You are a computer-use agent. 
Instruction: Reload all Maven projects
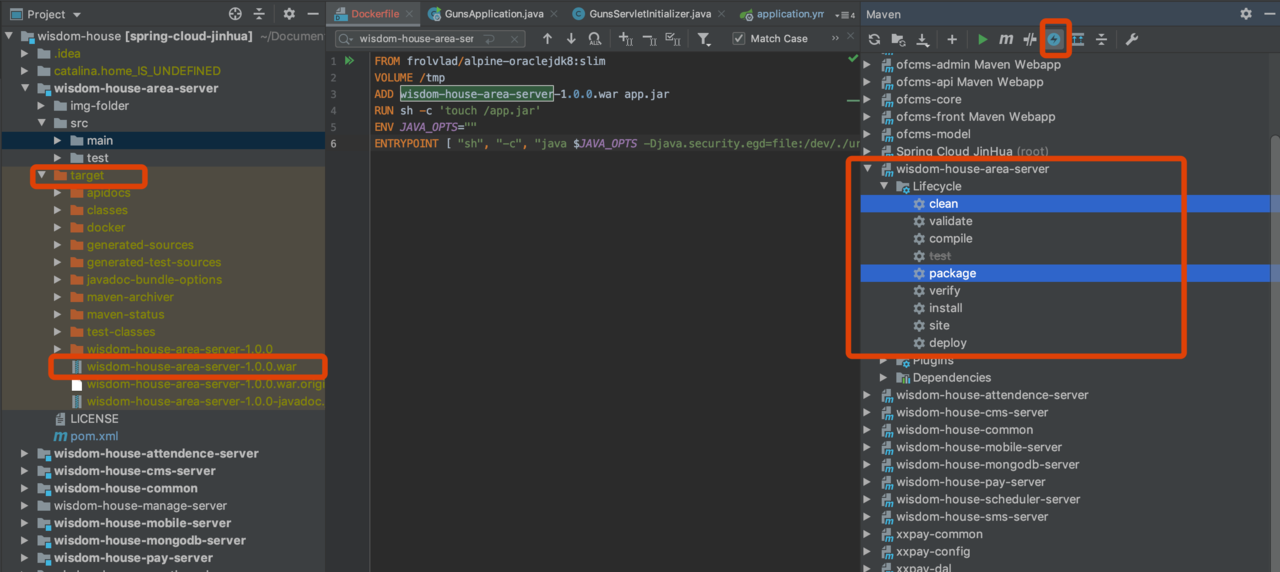click(x=874, y=39)
